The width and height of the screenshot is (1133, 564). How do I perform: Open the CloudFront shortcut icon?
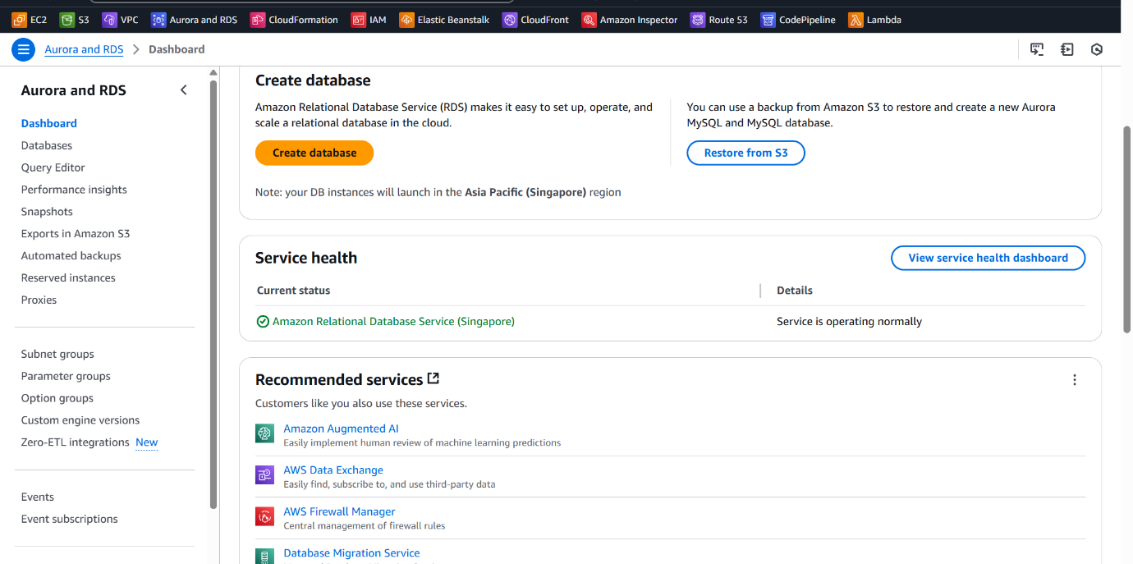[509, 20]
